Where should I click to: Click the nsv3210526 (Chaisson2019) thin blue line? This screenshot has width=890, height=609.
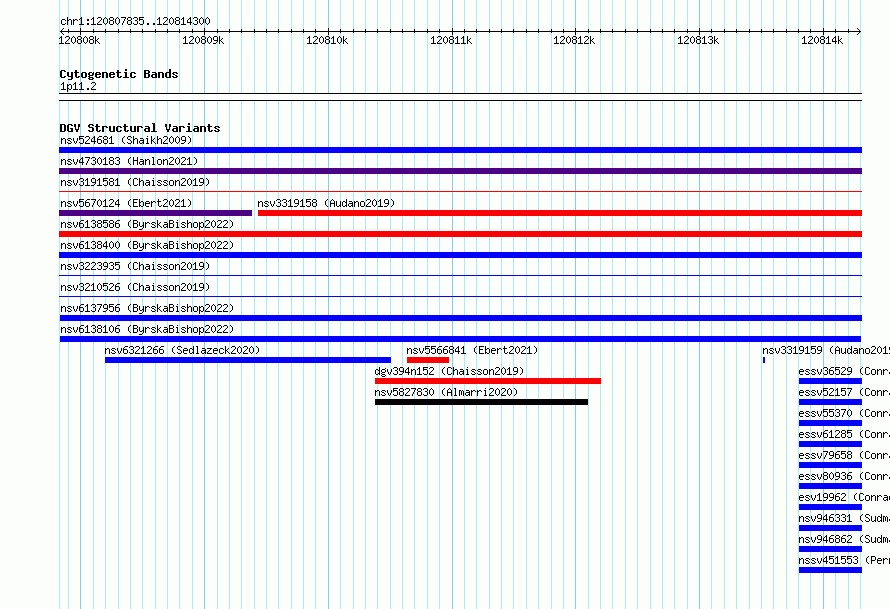point(460,297)
